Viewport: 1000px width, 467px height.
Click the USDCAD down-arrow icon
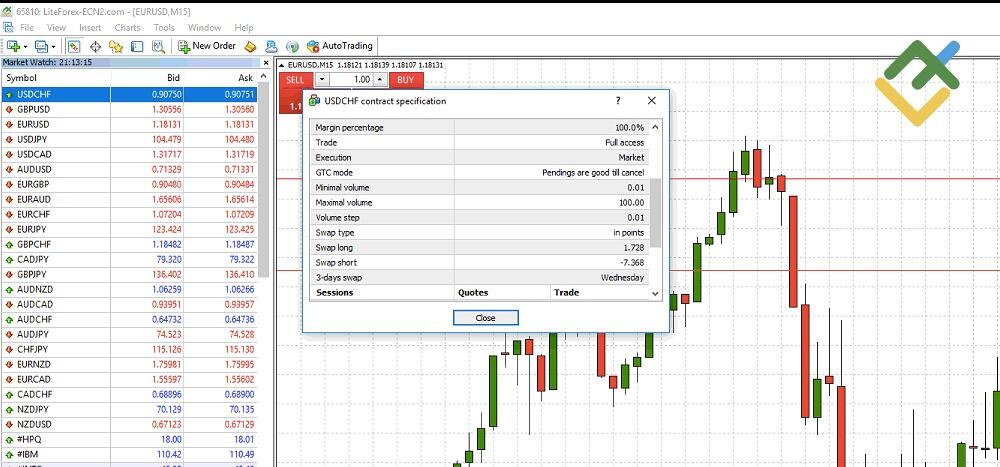[9, 154]
